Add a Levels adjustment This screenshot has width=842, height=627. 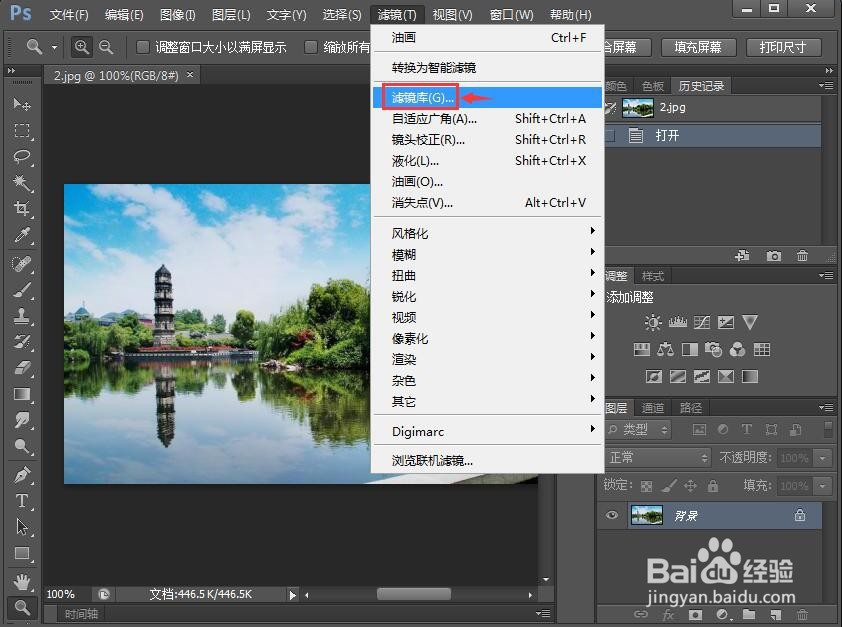677,322
